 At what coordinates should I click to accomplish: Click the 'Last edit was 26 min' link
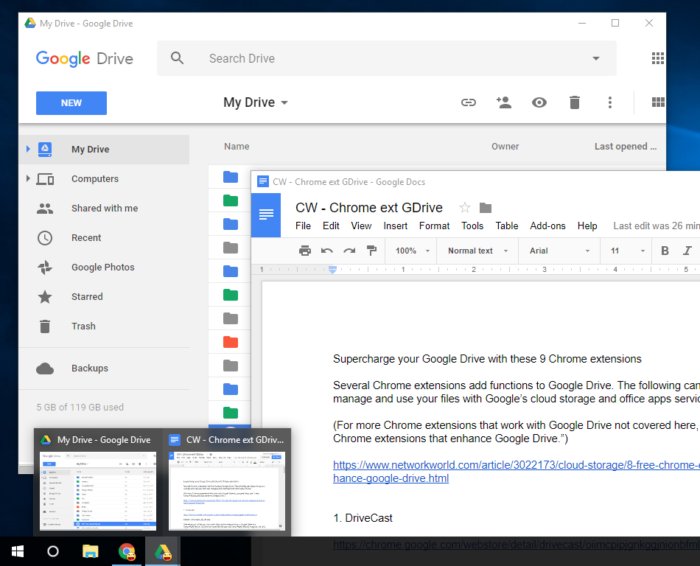656,226
